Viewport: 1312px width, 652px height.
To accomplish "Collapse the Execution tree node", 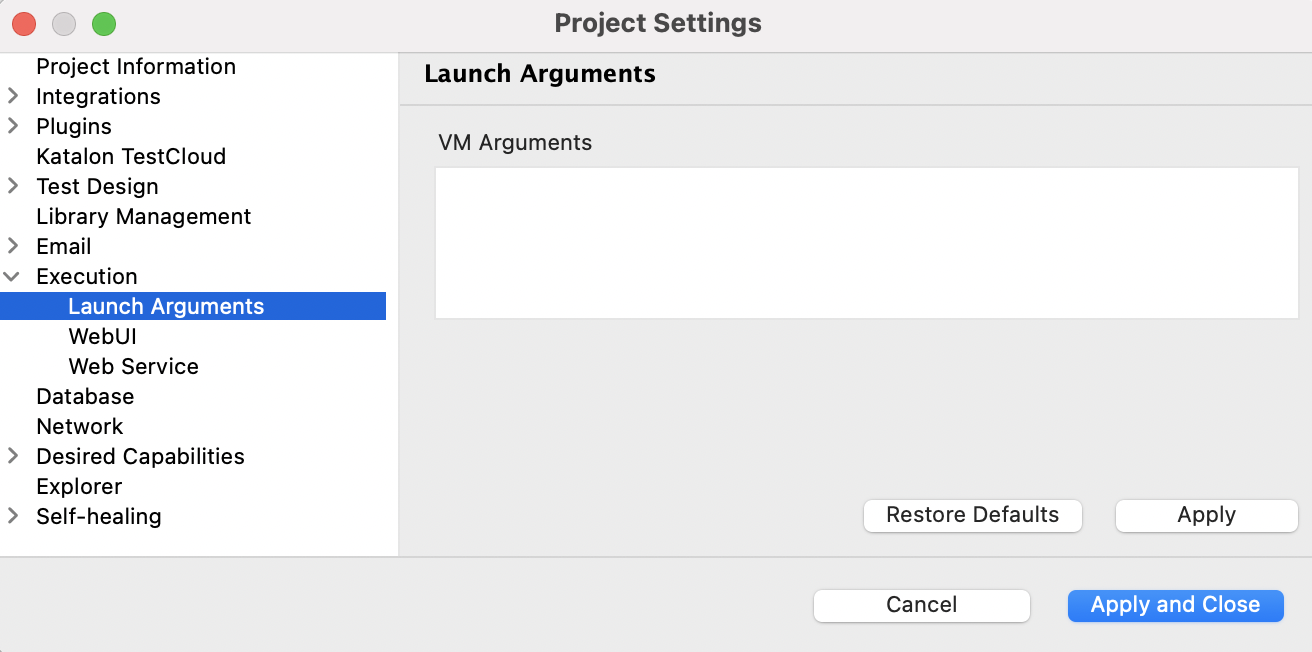I will (13, 276).
